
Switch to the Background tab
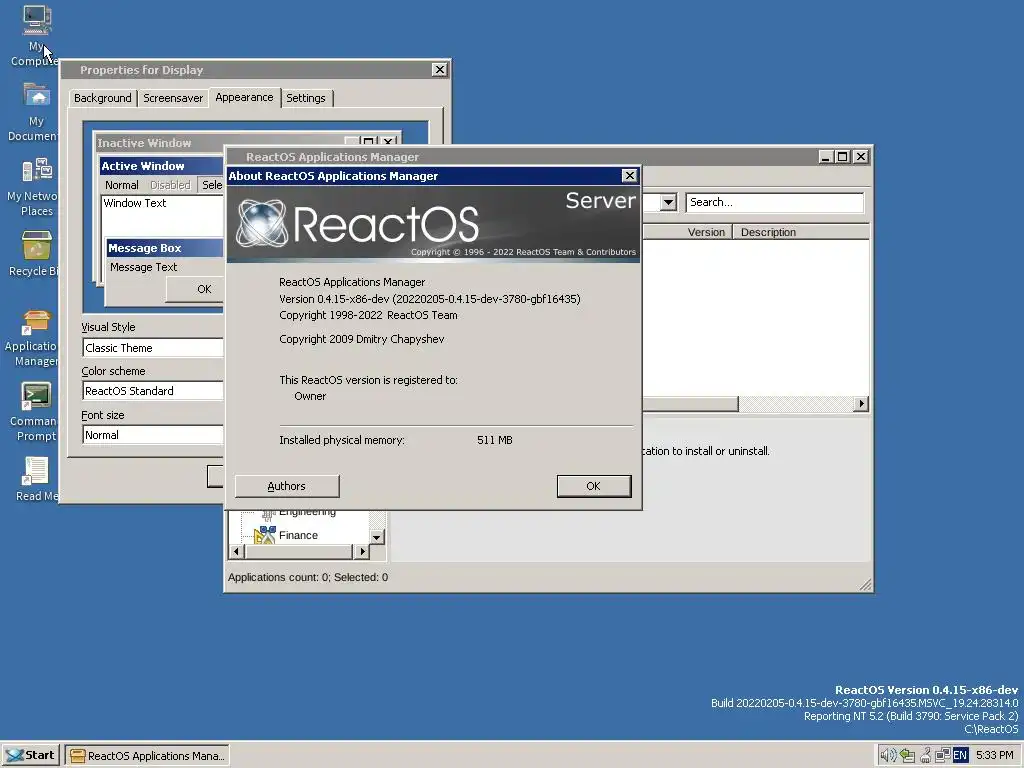coord(103,98)
